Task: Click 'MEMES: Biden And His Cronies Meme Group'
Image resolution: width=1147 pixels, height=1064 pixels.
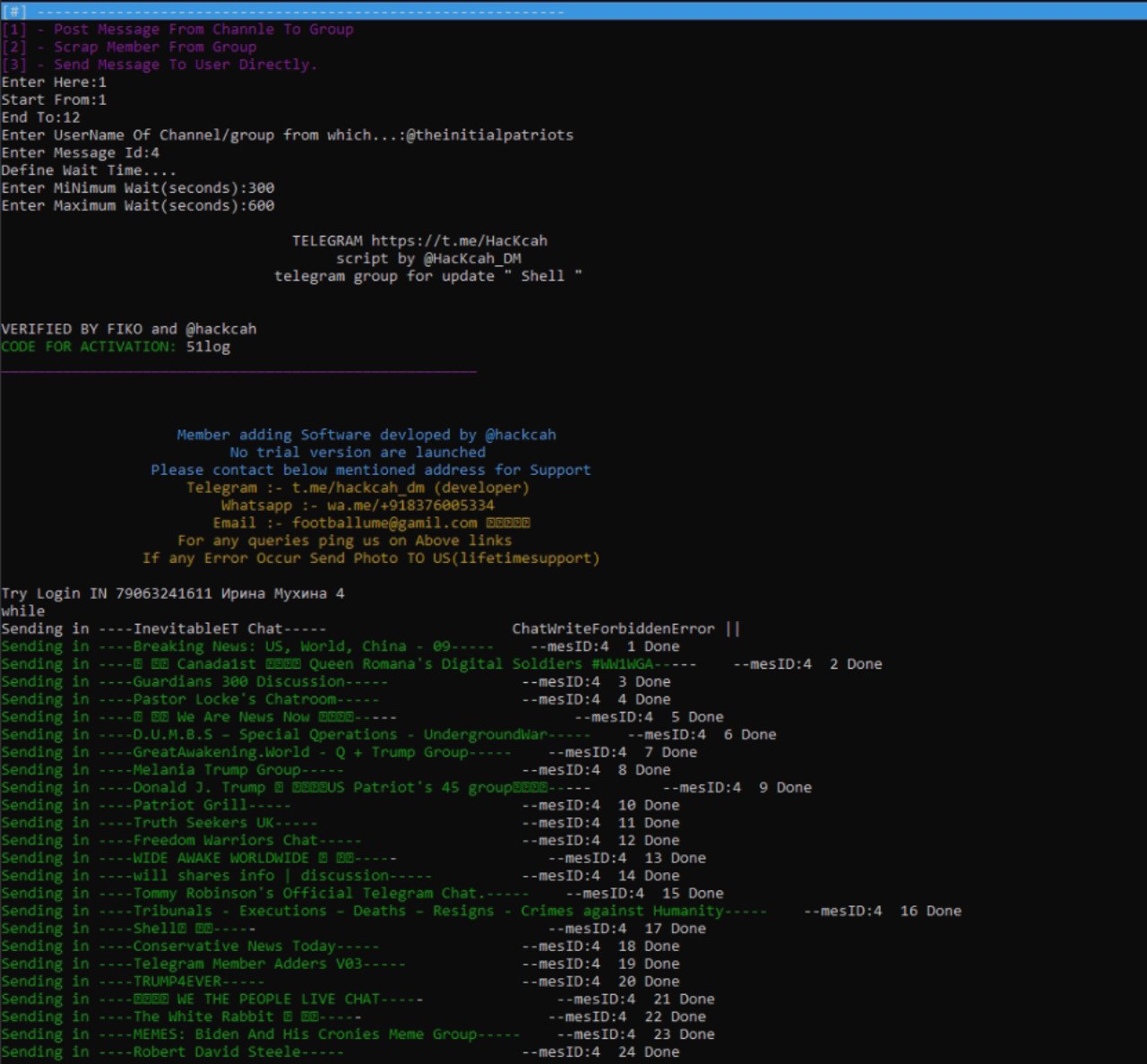Action: tap(358, 1034)
